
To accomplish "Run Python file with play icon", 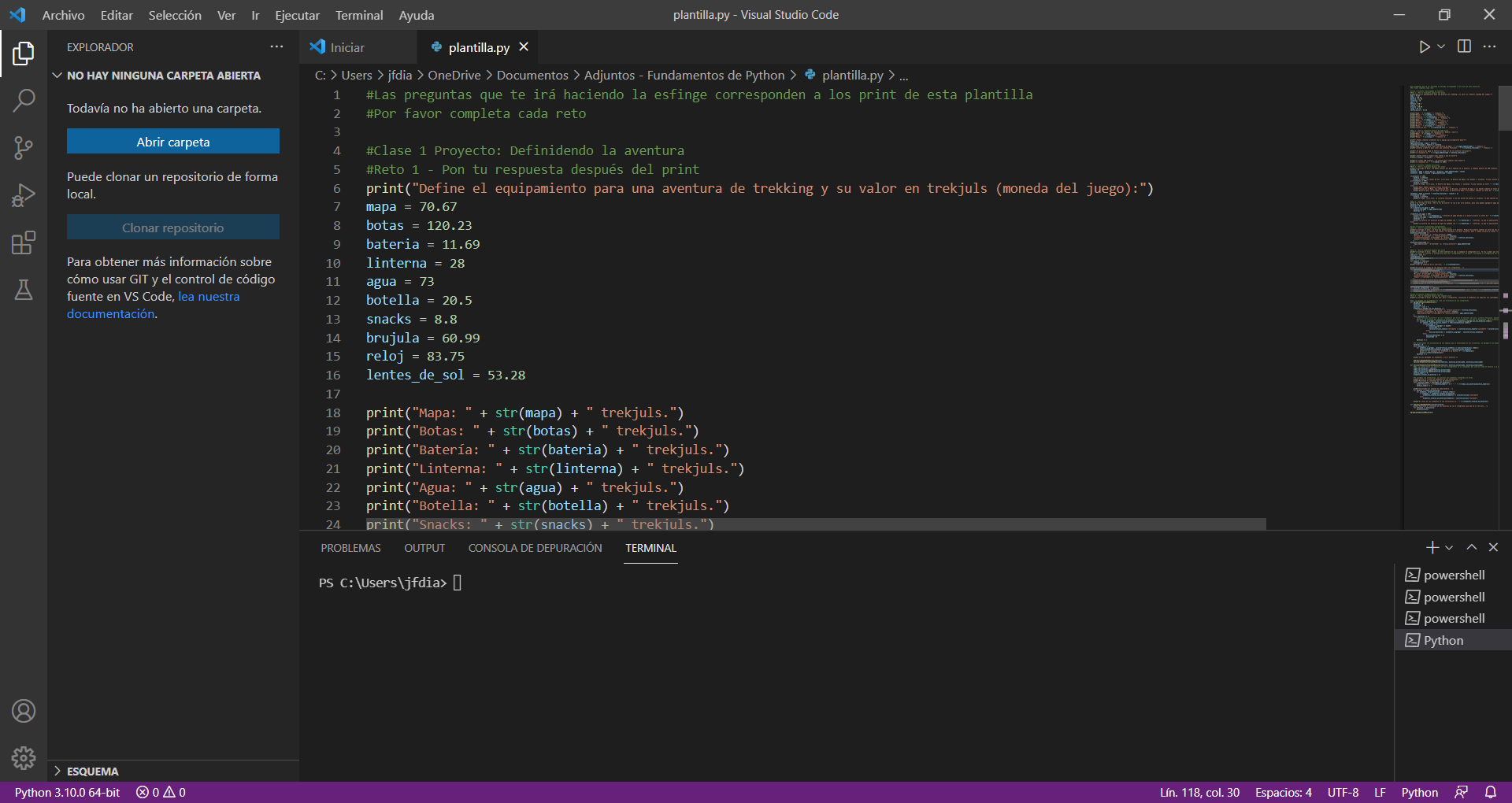I will 1424,47.
